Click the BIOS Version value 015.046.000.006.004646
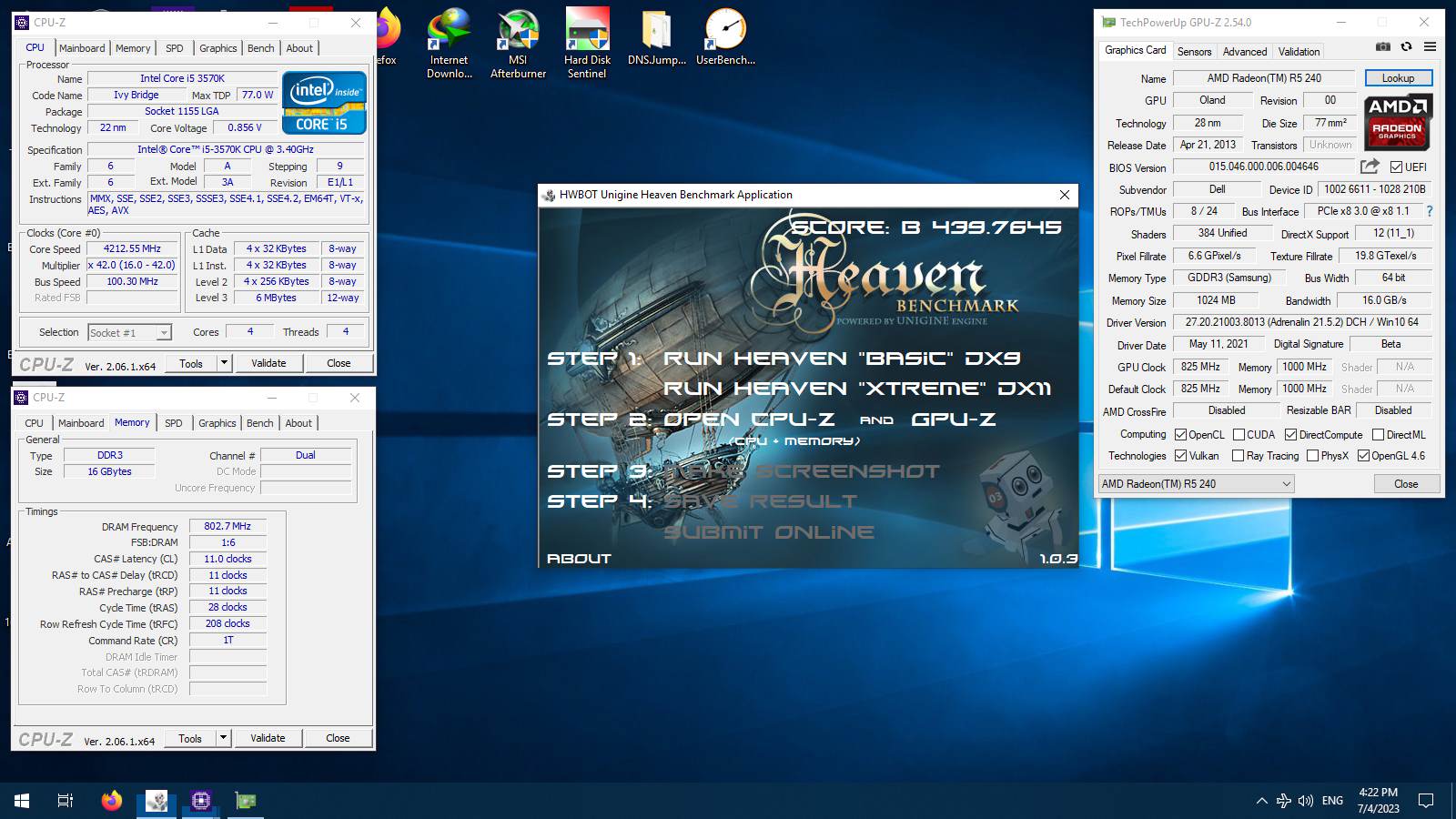The height and width of the screenshot is (819, 1456). tap(1263, 167)
